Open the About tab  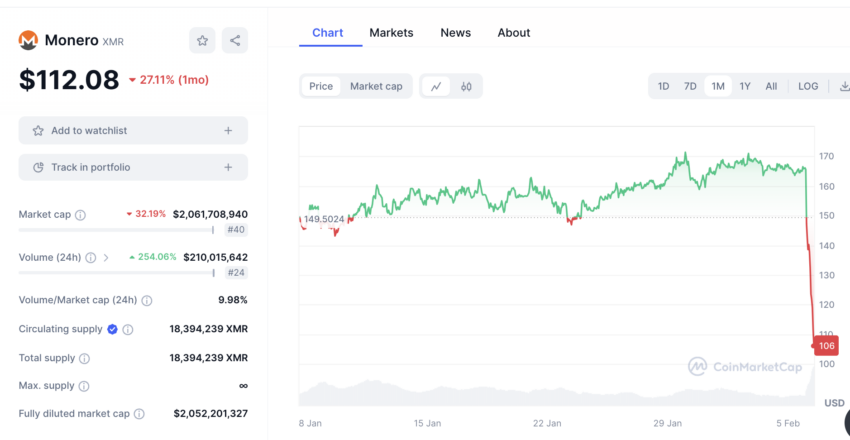(514, 33)
